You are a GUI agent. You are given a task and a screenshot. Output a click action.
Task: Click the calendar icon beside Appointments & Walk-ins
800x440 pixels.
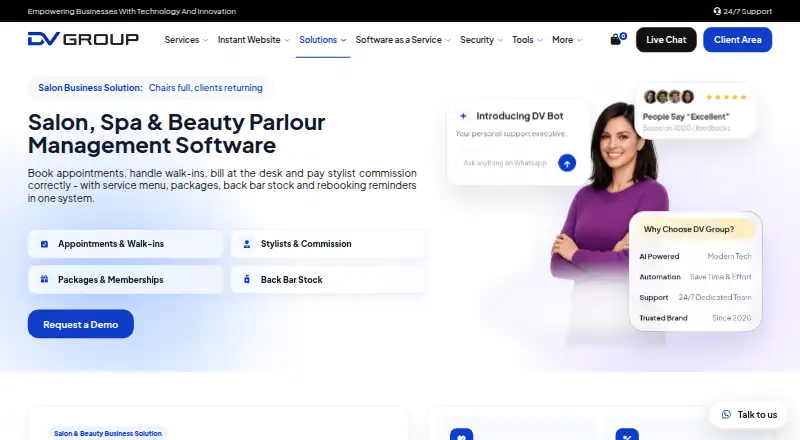coord(44,244)
